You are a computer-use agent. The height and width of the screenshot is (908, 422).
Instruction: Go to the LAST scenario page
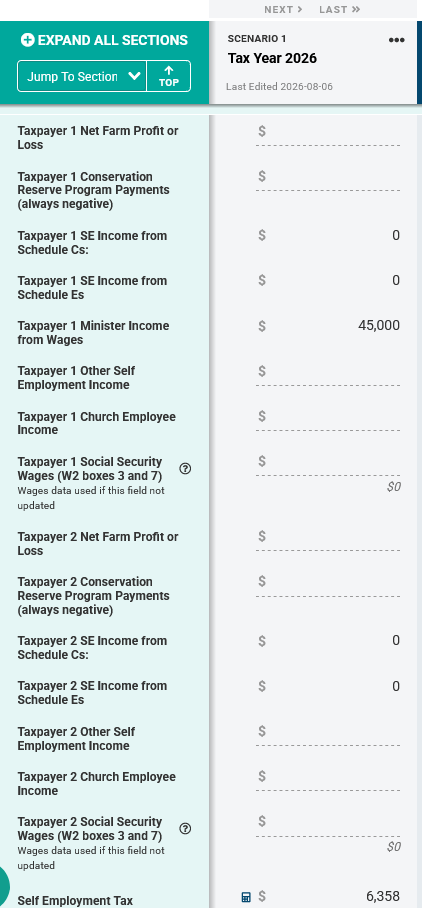pyautogui.click(x=340, y=9)
